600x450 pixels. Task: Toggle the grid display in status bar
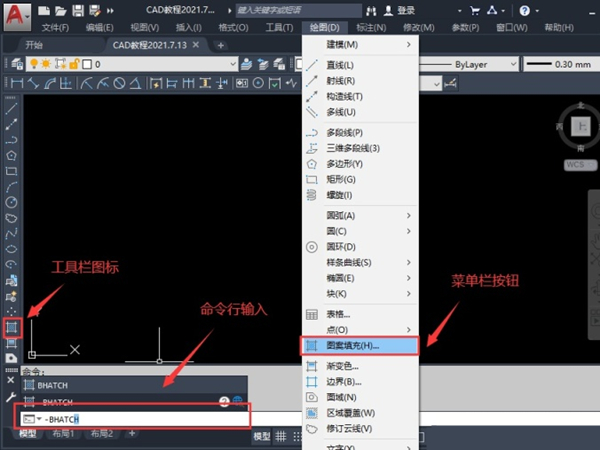point(283,437)
